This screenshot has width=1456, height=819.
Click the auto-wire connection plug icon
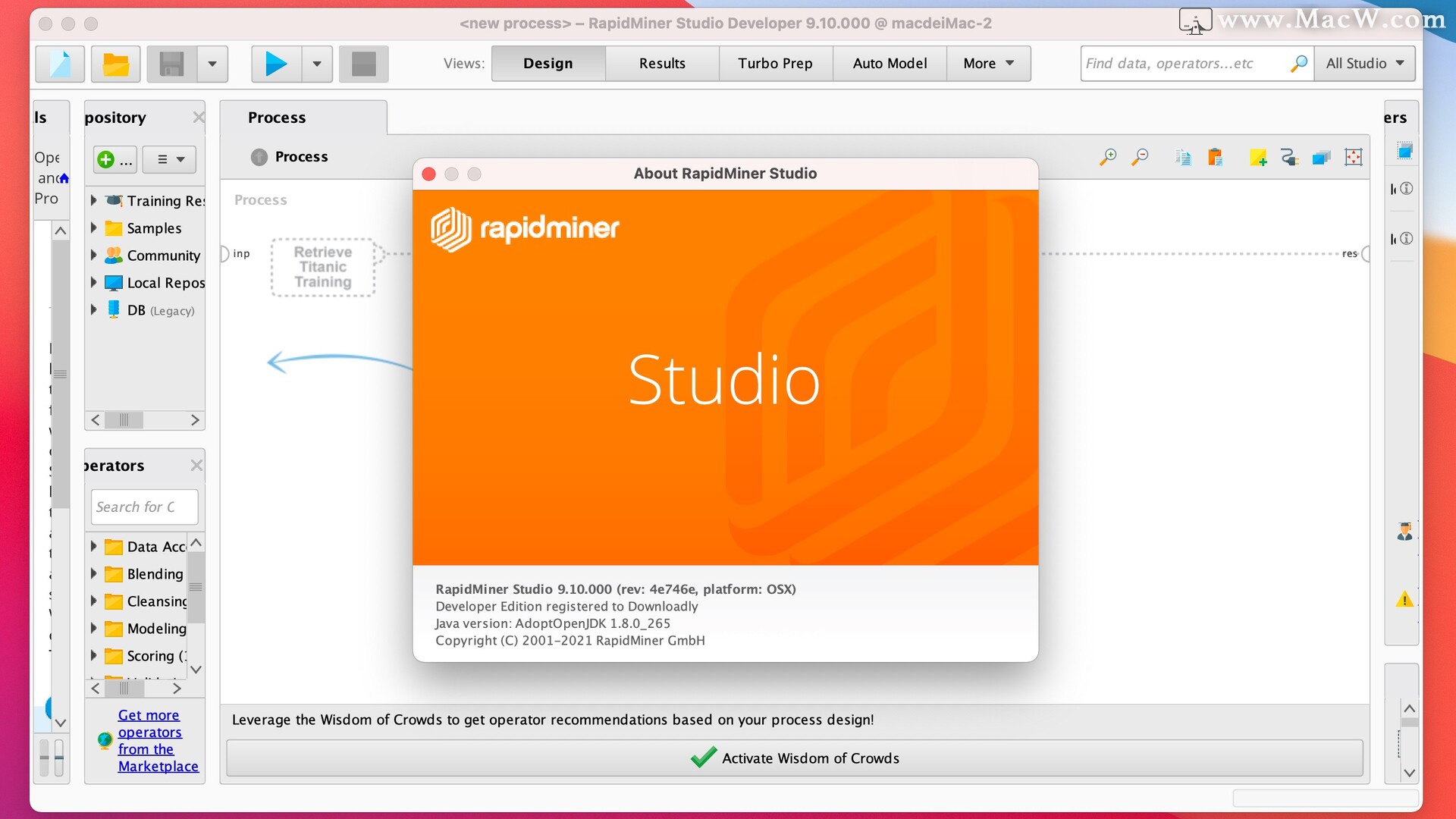pyautogui.click(x=1289, y=157)
